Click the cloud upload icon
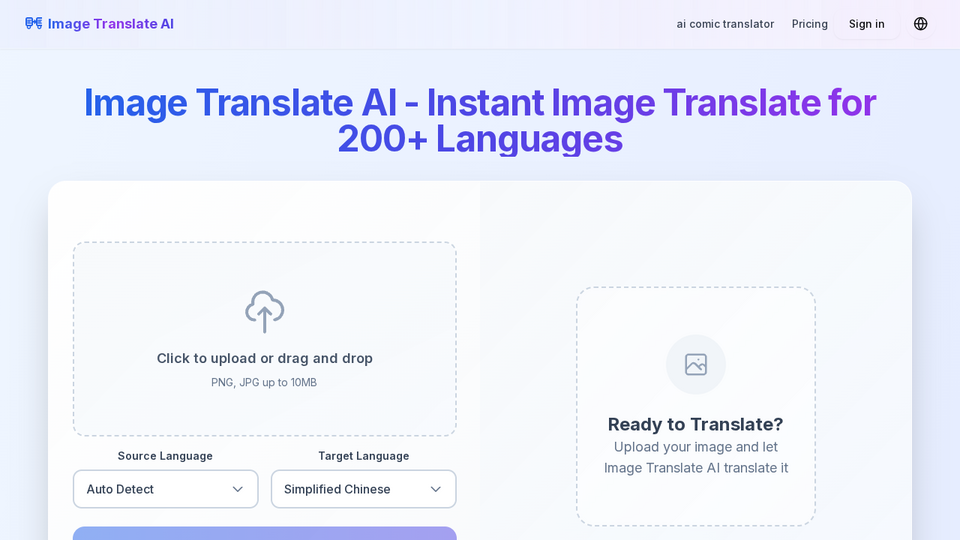Image resolution: width=960 pixels, height=540 pixels. coord(264,312)
